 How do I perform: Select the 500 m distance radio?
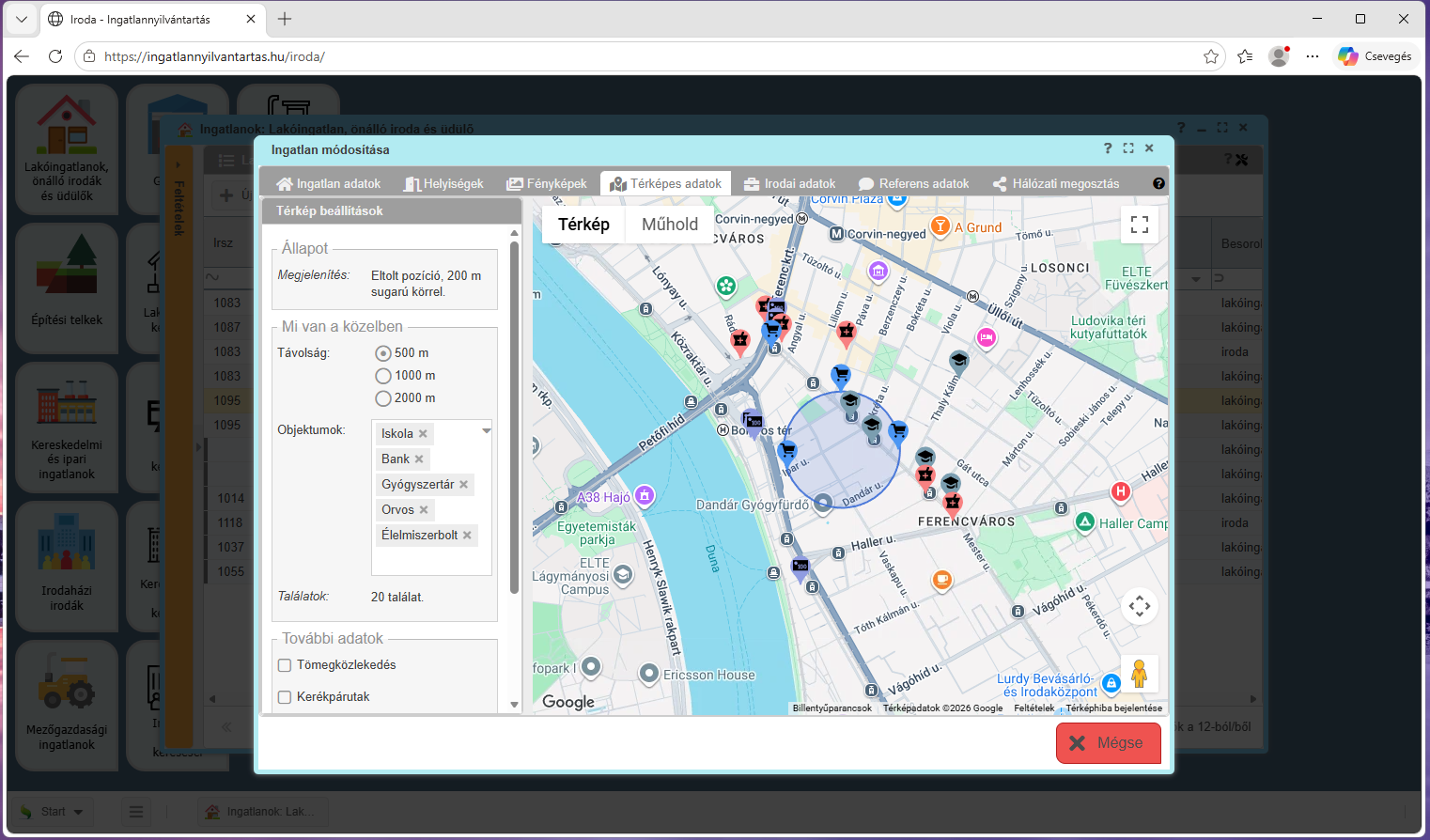[383, 353]
